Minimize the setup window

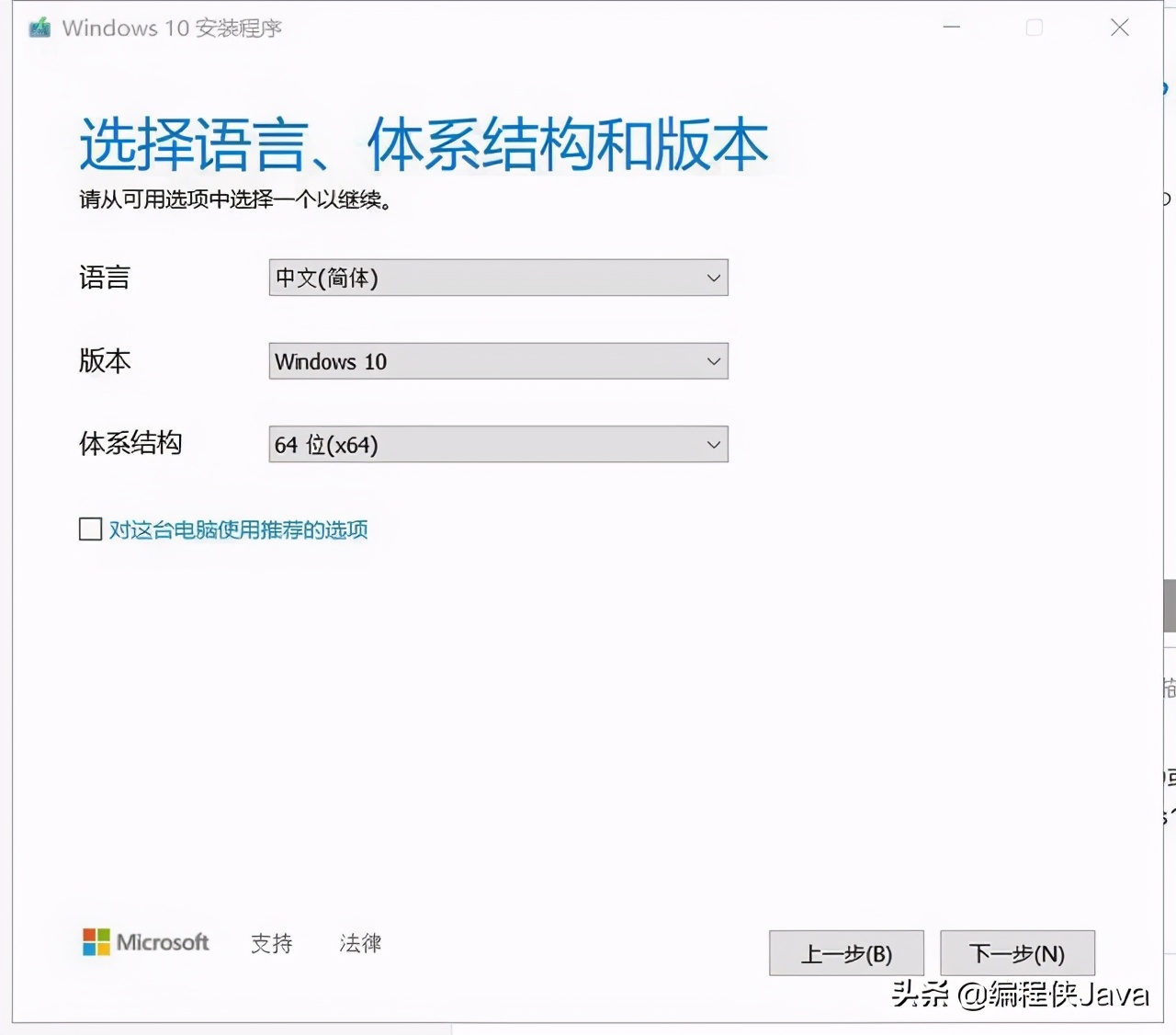click(x=951, y=28)
